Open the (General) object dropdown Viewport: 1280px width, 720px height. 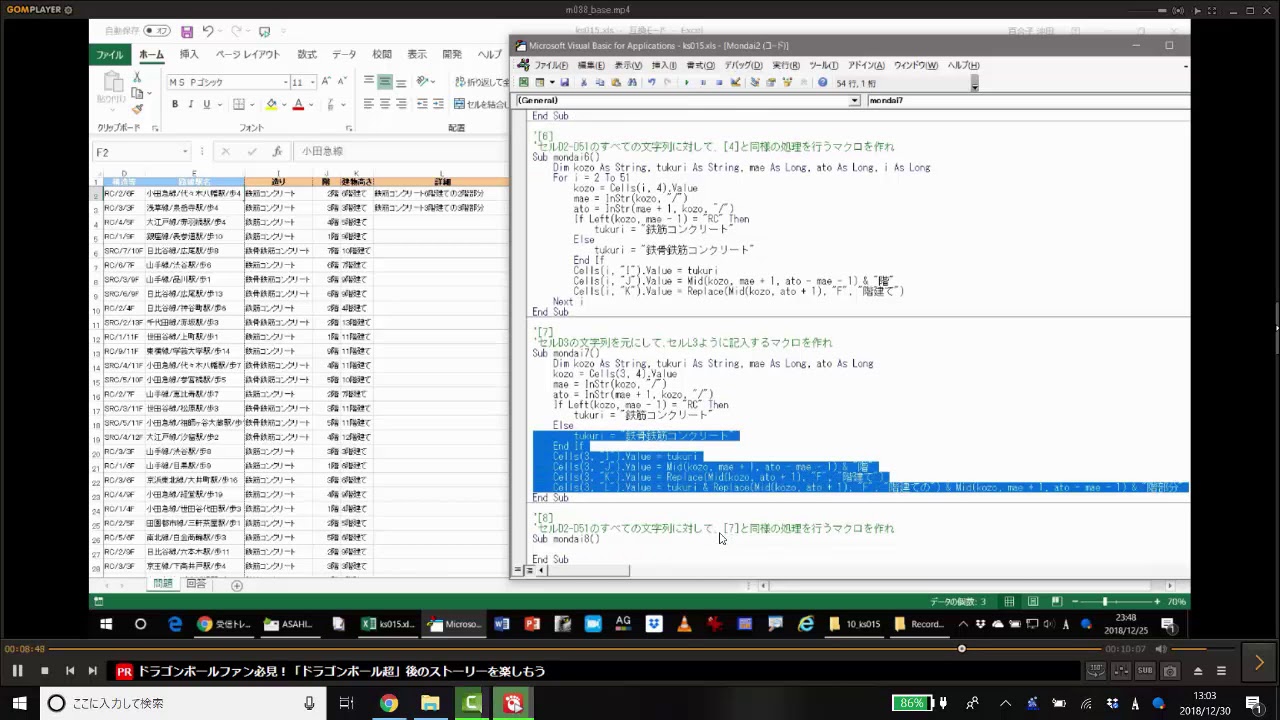tap(854, 101)
